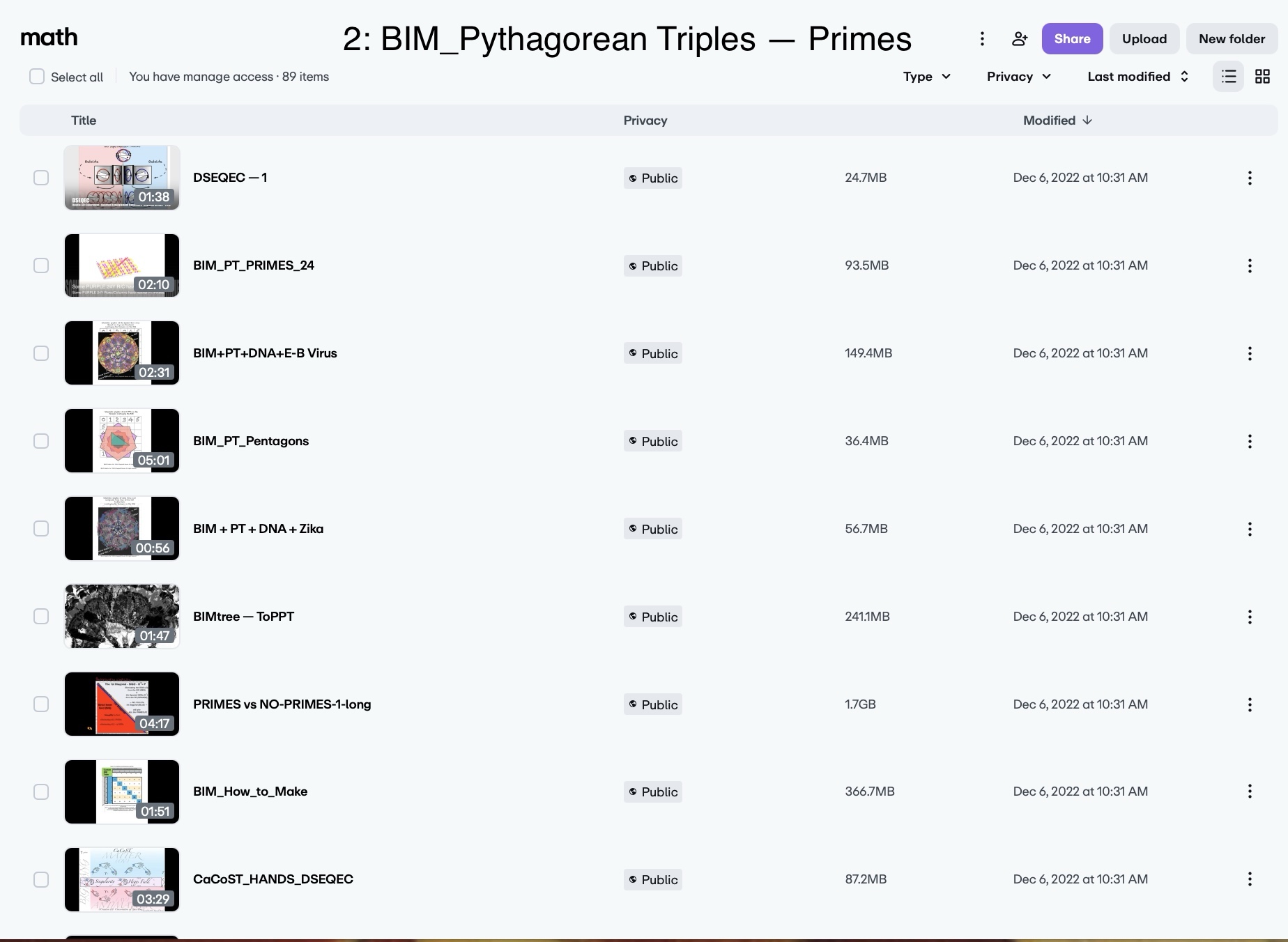Viewport: 1288px width, 942px height.
Task: Tick checkbox for BIM_How_to_Make
Action: point(41,792)
